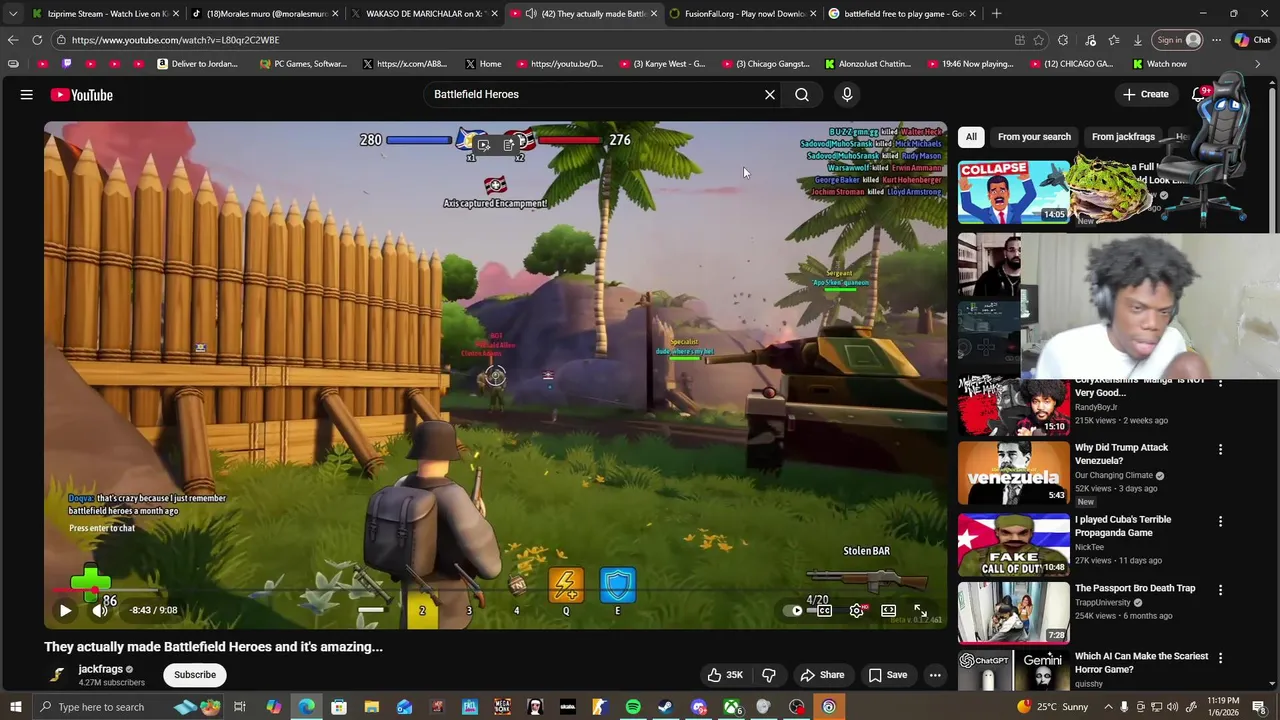Open options for Trump Venezuela video
Viewport: 1280px width, 720px height.
(1220, 450)
